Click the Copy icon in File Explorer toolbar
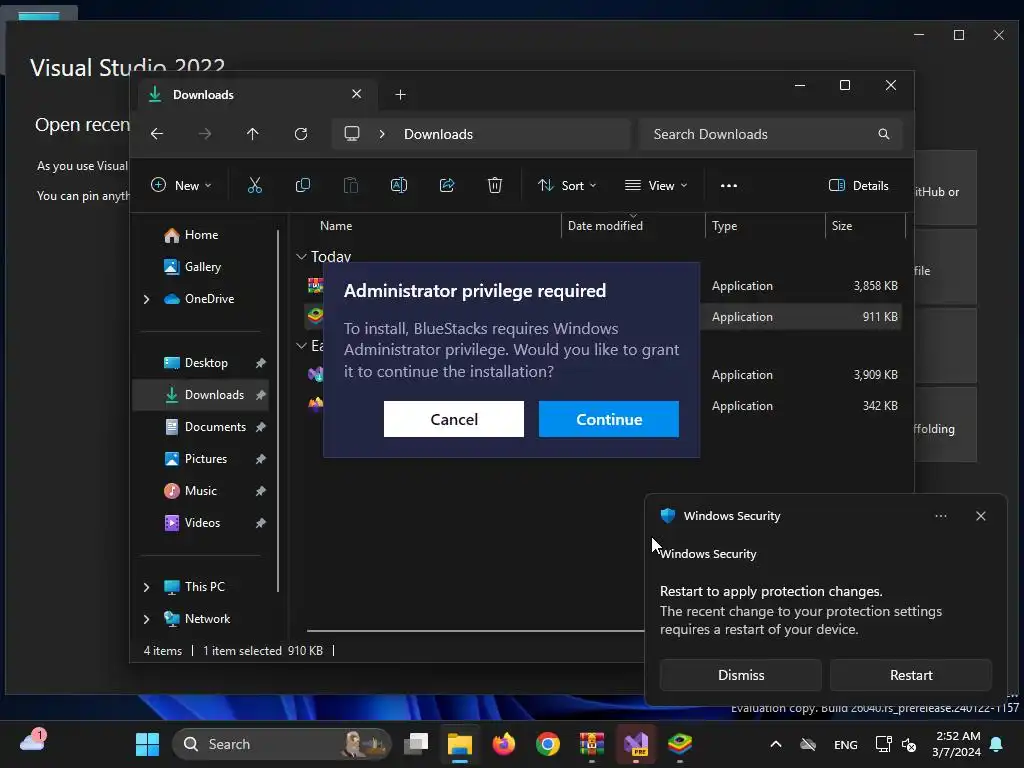This screenshot has width=1024, height=768. click(x=302, y=185)
